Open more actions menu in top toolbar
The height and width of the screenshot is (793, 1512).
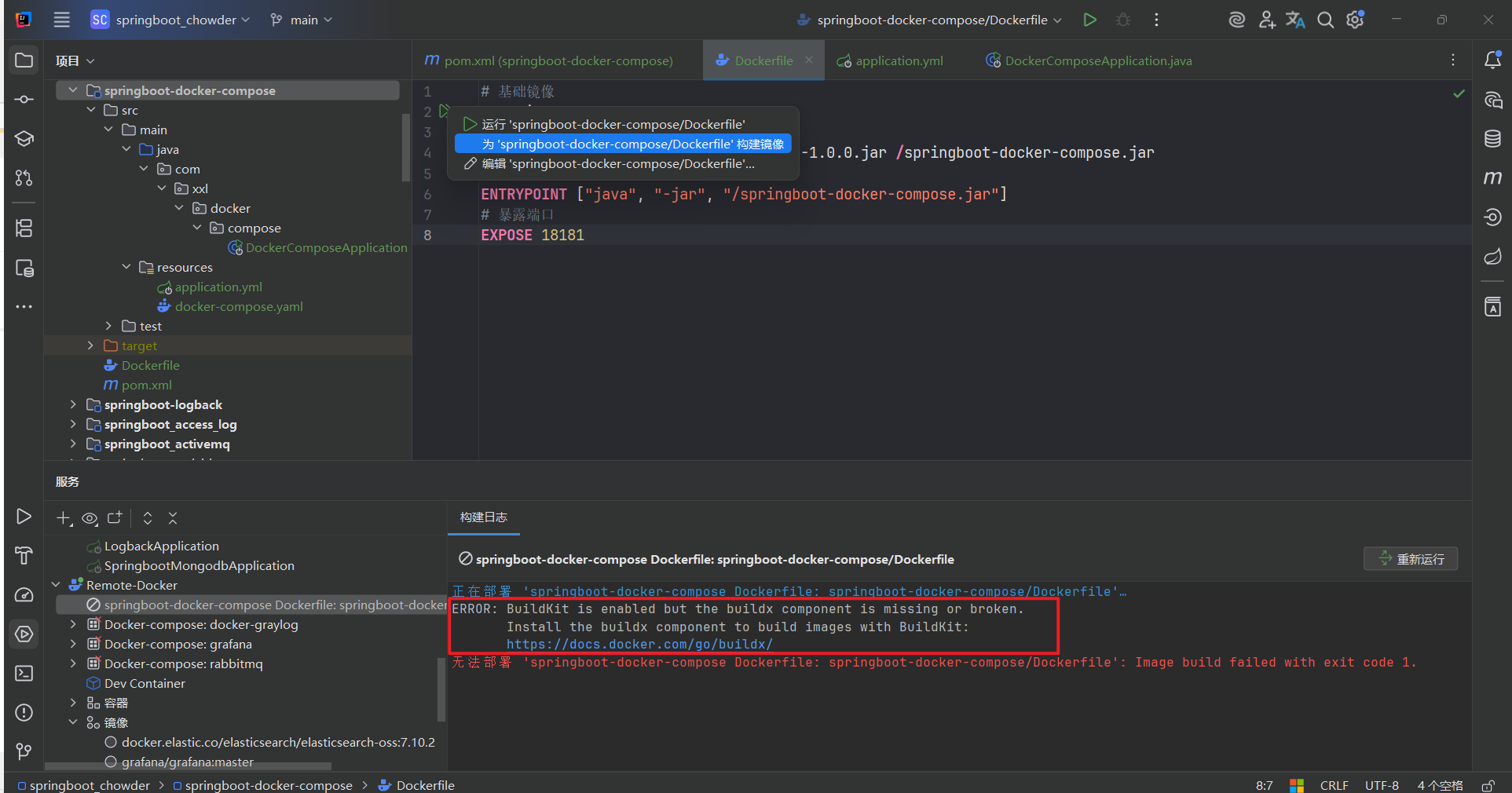1156,20
